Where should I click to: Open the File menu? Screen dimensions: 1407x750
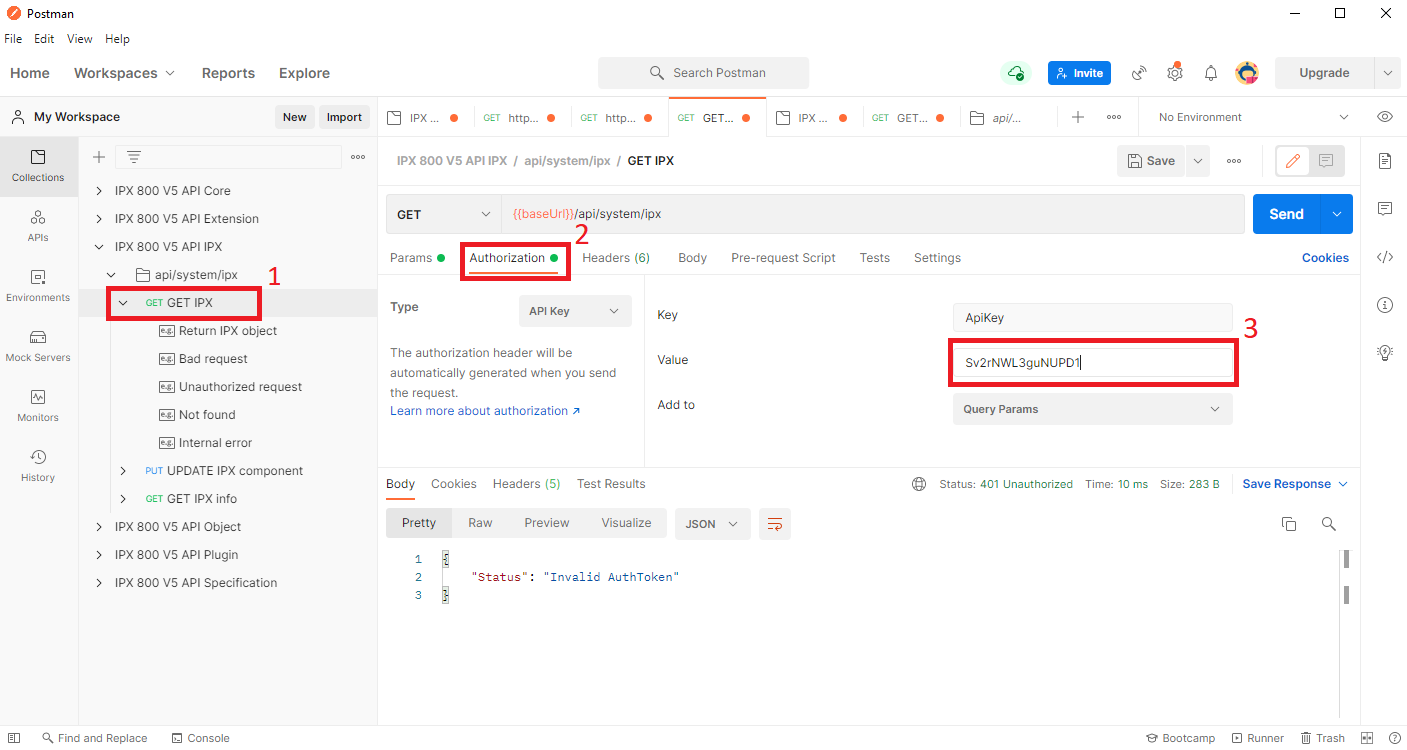(x=13, y=39)
